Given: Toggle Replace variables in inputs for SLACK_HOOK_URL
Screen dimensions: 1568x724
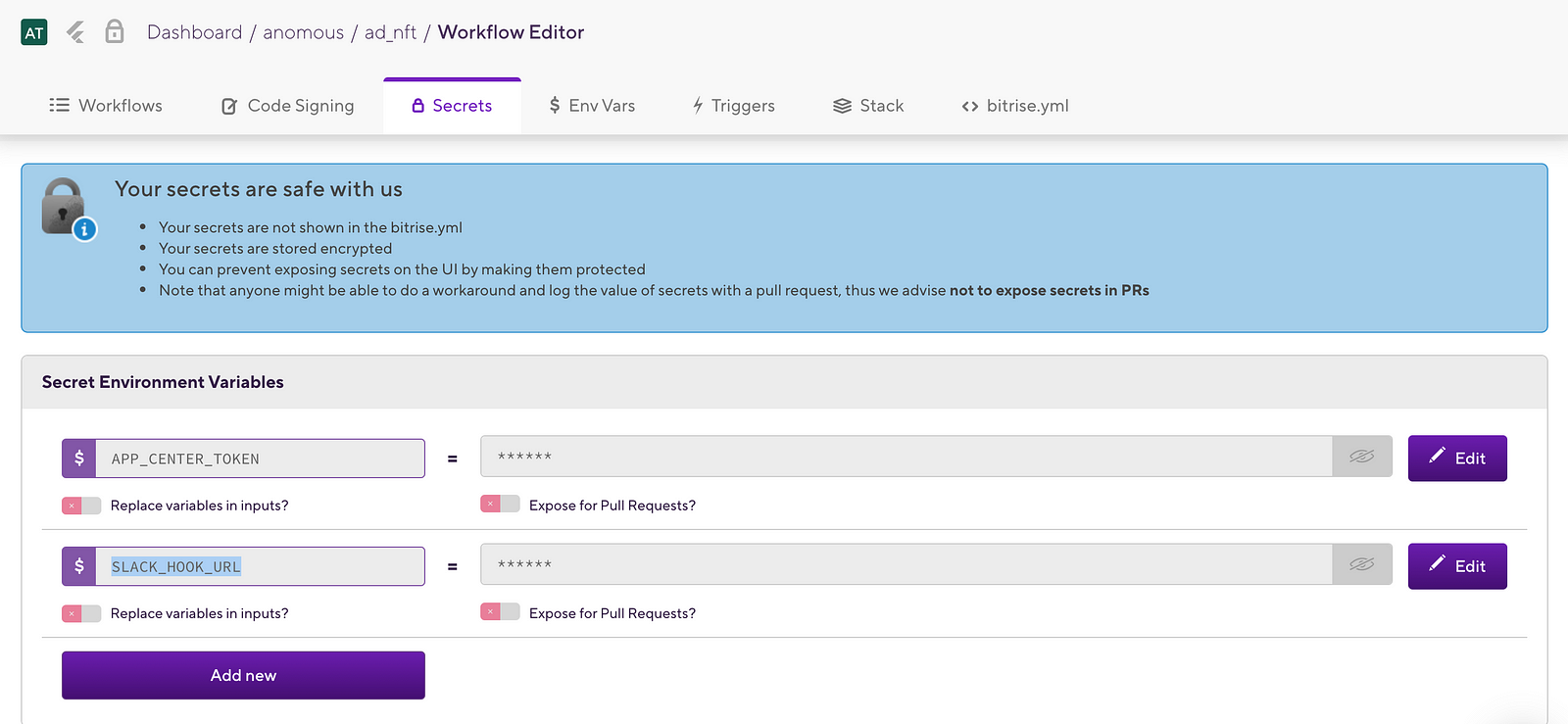Looking at the screenshot, I should coord(81,613).
